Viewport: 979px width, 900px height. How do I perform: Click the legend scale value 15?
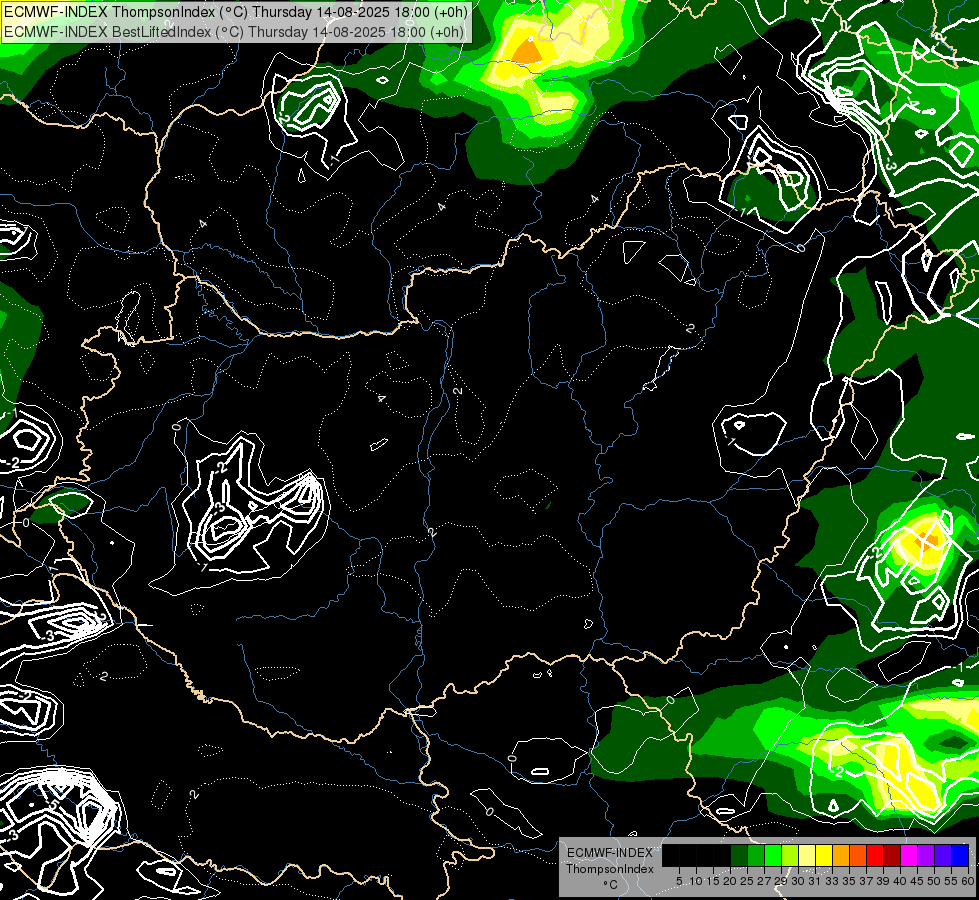point(713,881)
